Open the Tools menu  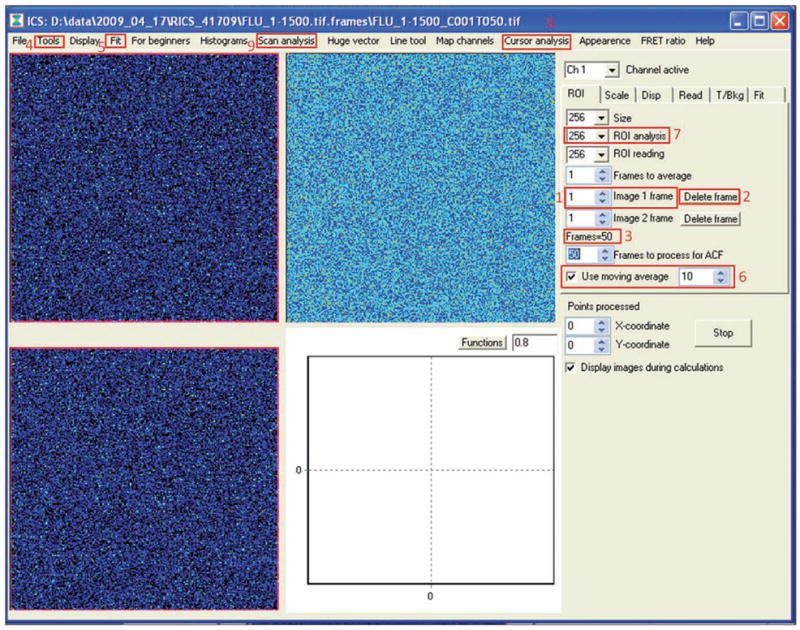point(50,41)
